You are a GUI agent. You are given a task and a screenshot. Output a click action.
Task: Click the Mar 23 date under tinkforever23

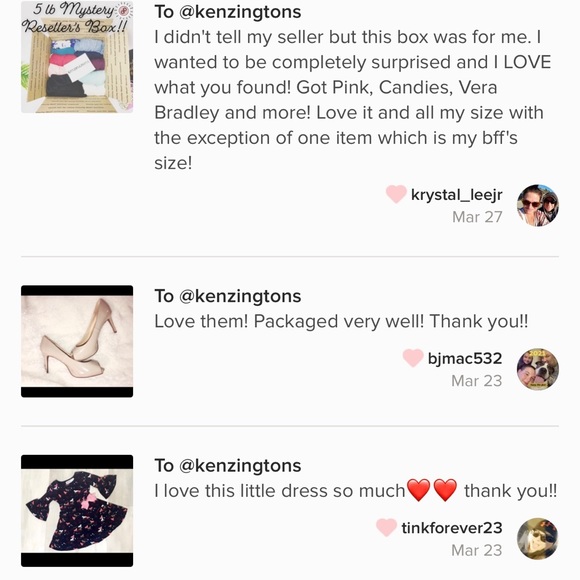click(x=477, y=550)
